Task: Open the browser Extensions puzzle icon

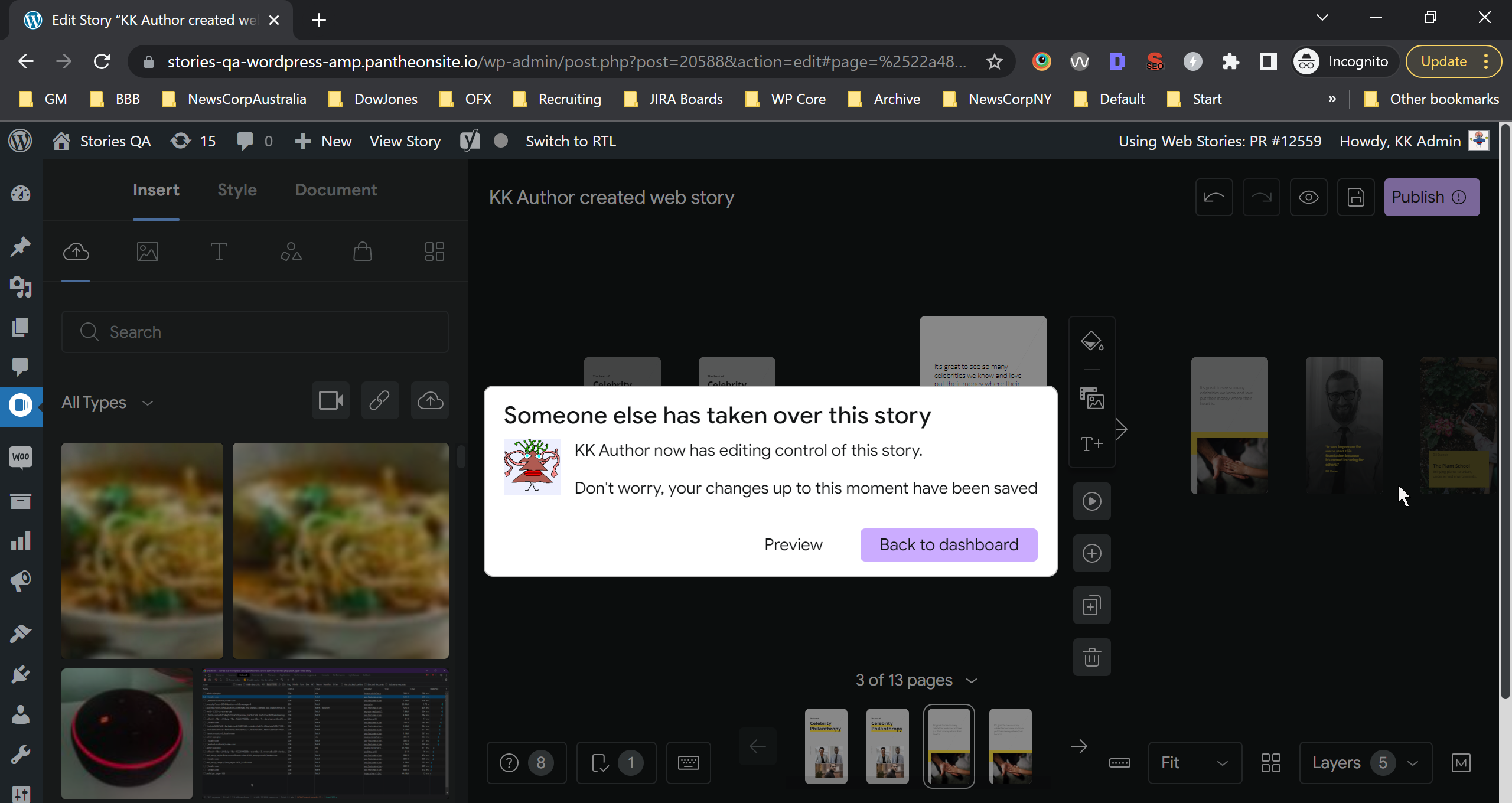Action: point(1230,61)
